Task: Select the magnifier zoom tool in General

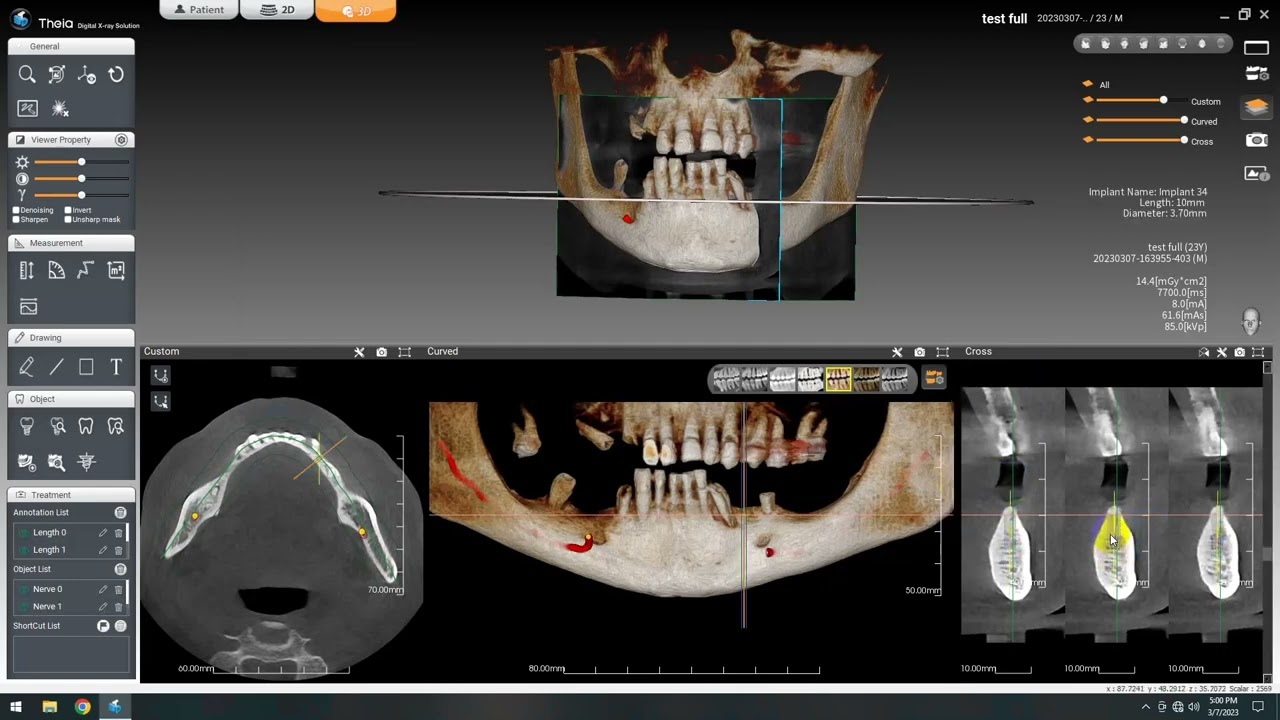Action: point(27,75)
